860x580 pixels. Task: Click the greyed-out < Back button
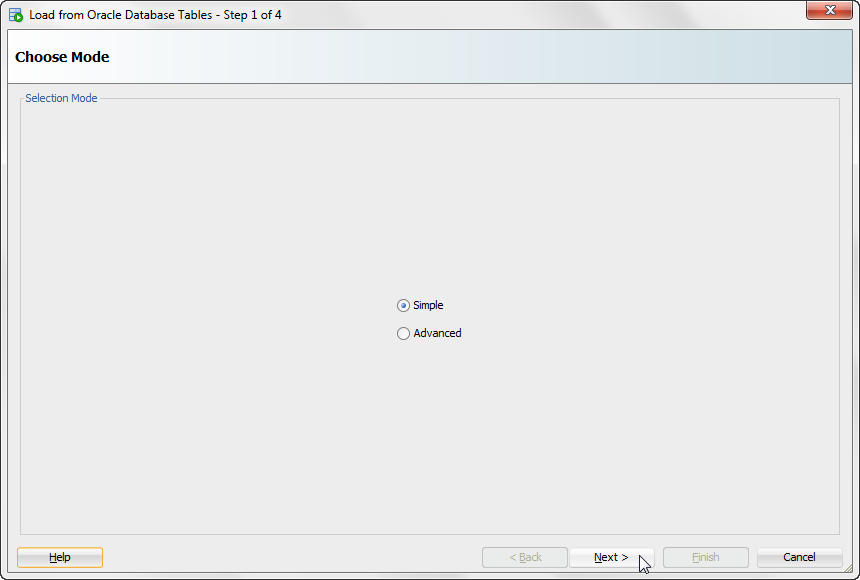click(x=525, y=558)
